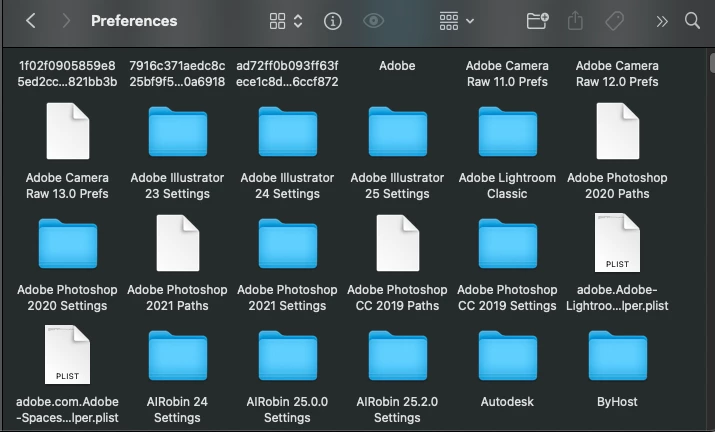Image resolution: width=715 pixels, height=432 pixels.
Task: Go forward with the right chevron
Action: click(66, 21)
